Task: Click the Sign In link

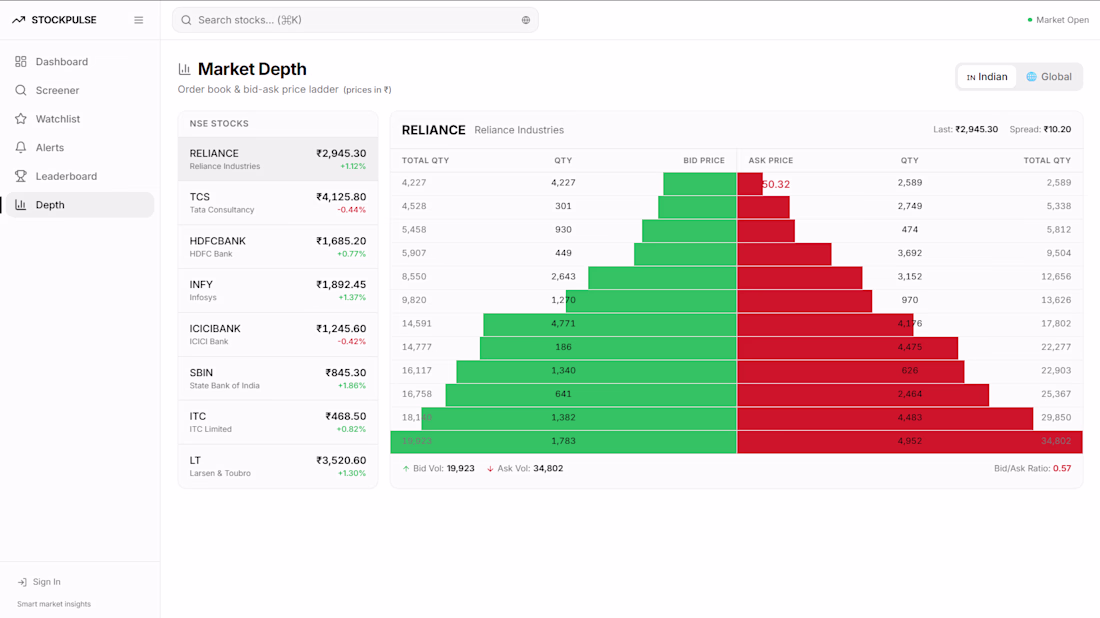Action: tap(39, 582)
